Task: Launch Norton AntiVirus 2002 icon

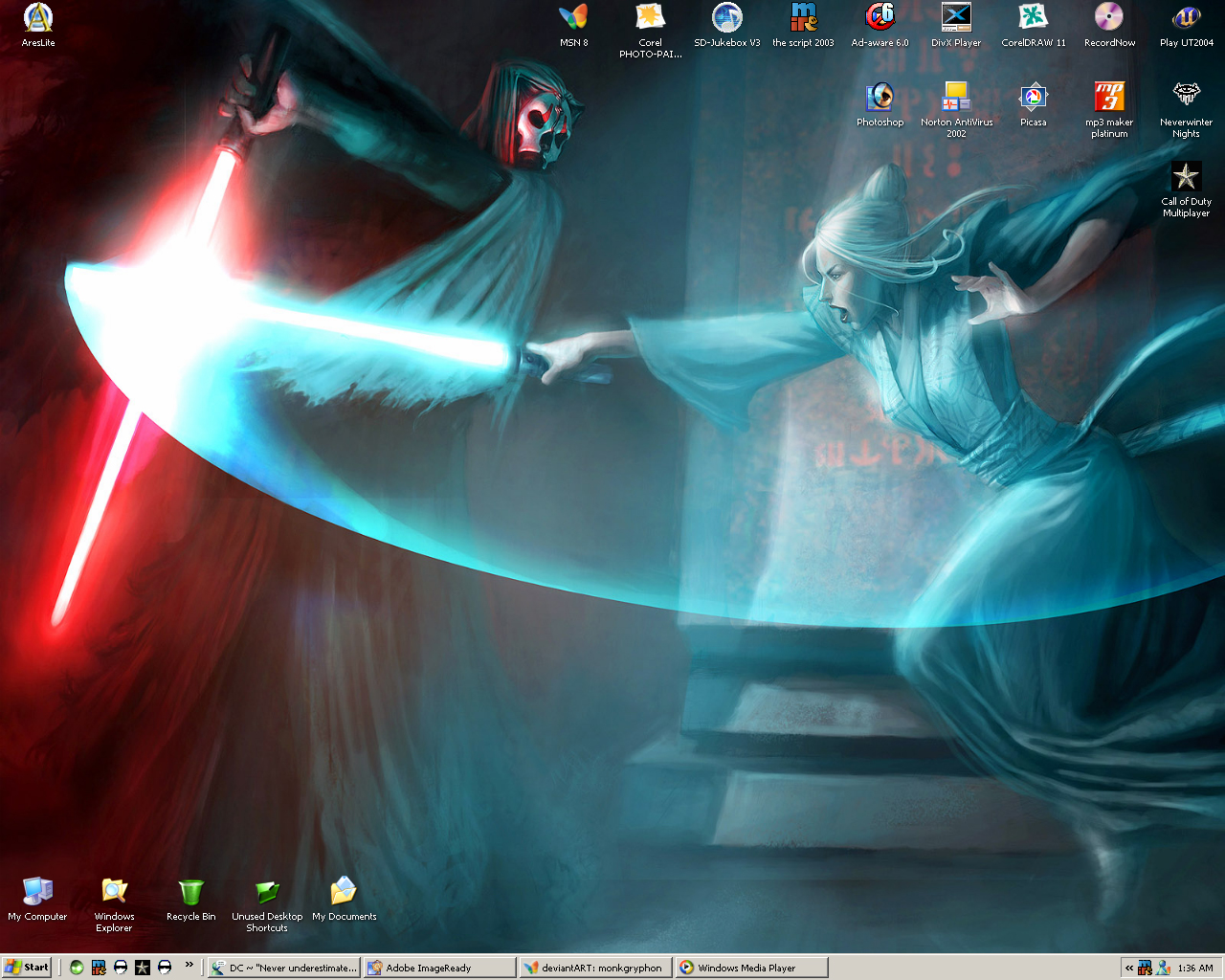Action: (x=956, y=110)
